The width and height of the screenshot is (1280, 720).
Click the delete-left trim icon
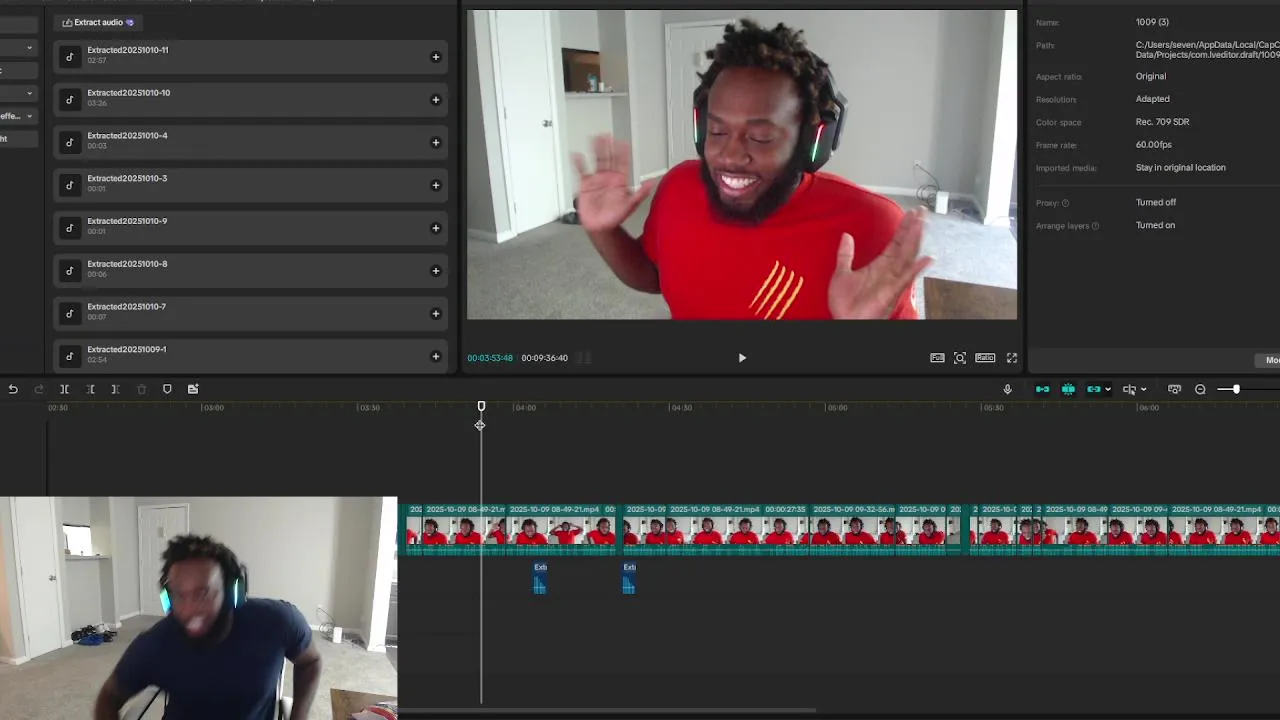coord(90,389)
